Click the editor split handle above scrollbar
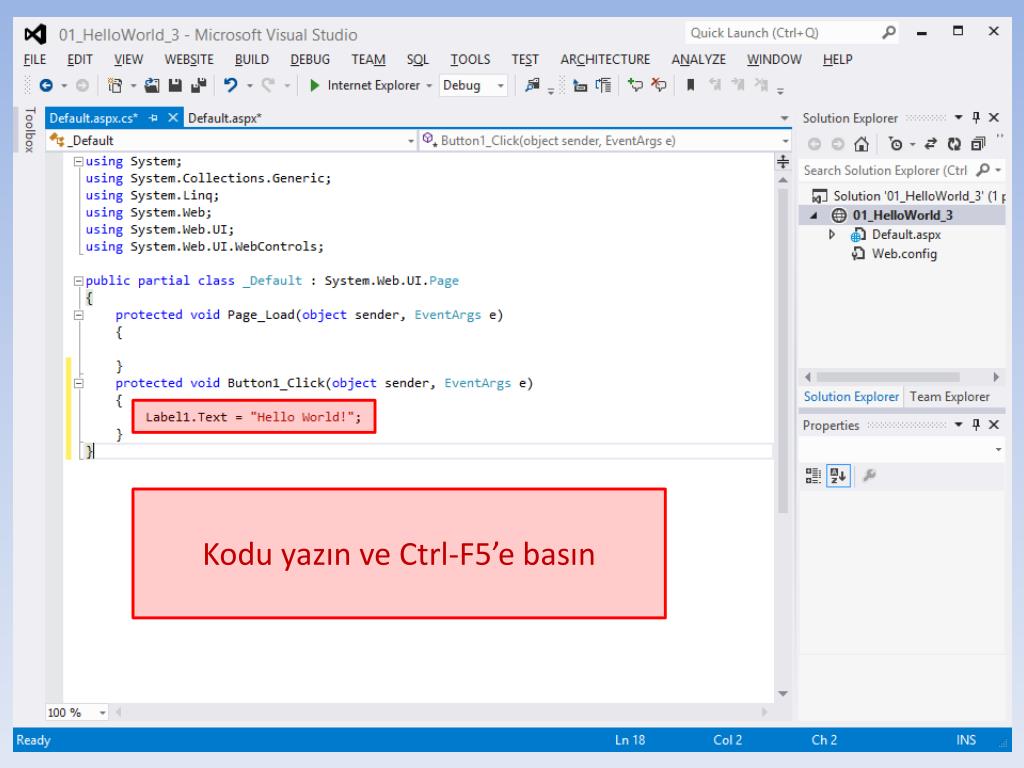1024x768 pixels. [x=783, y=161]
